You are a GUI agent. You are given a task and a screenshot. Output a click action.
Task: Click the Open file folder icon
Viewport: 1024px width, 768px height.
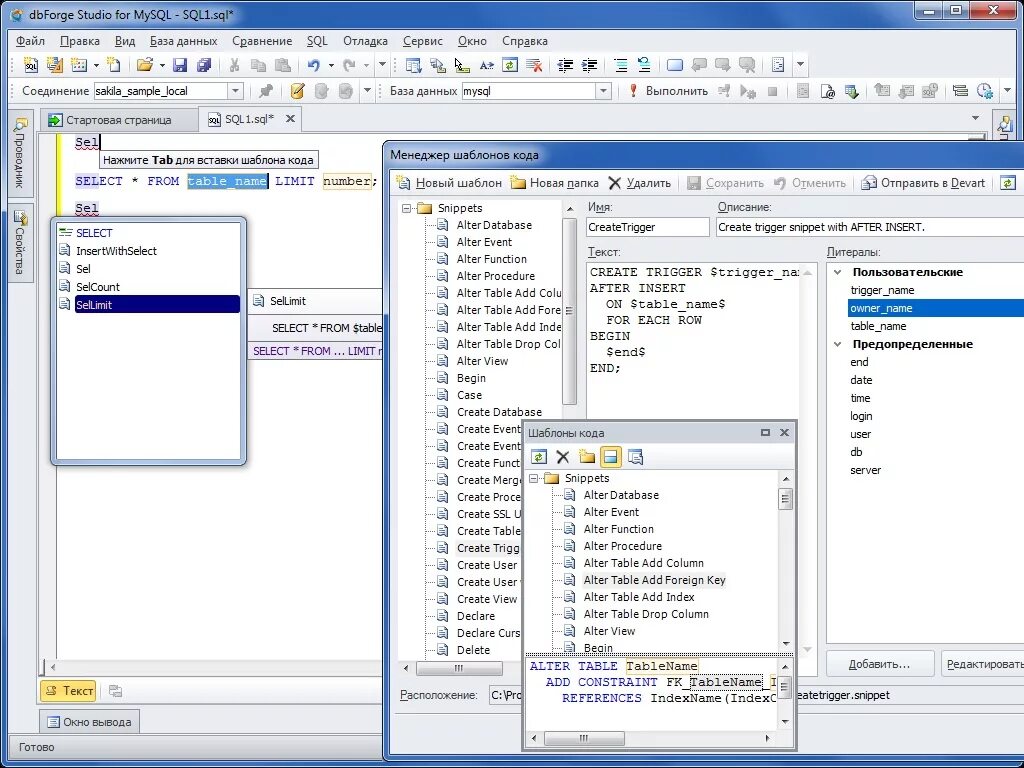(145, 65)
